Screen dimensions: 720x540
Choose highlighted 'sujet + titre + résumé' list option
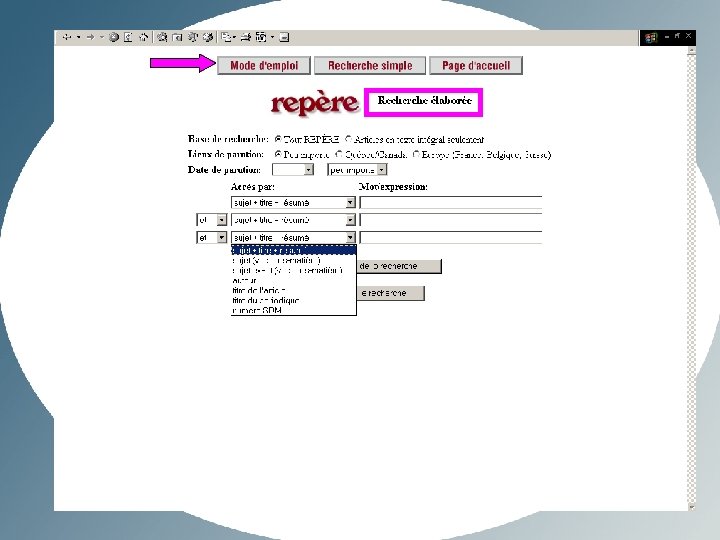click(293, 250)
